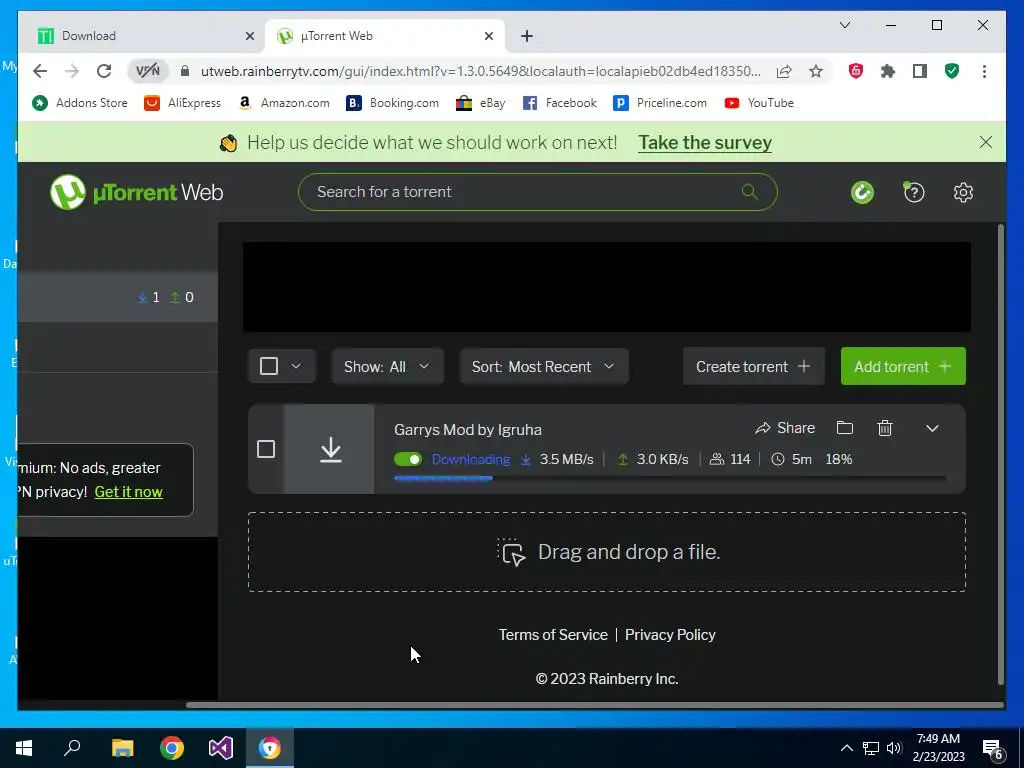The image size is (1024, 768).
Task: Click the search magnifier icon in torrent search
Action: click(x=750, y=191)
